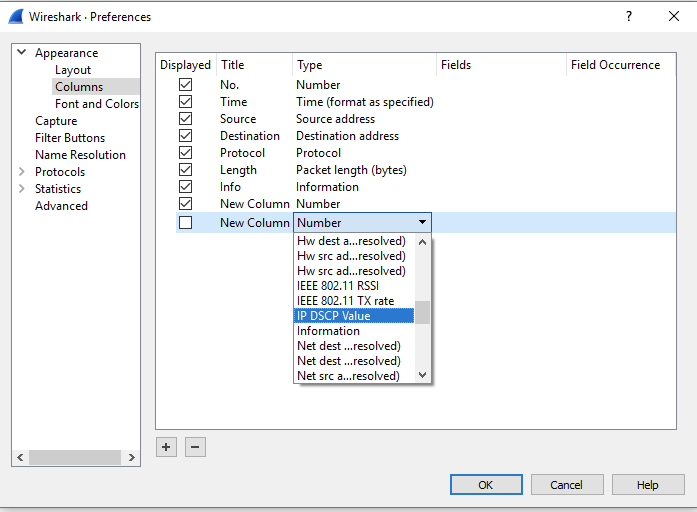This screenshot has width=697, height=512.
Task: Select Columns in the Appearance tree
Action: coord(79,87)
